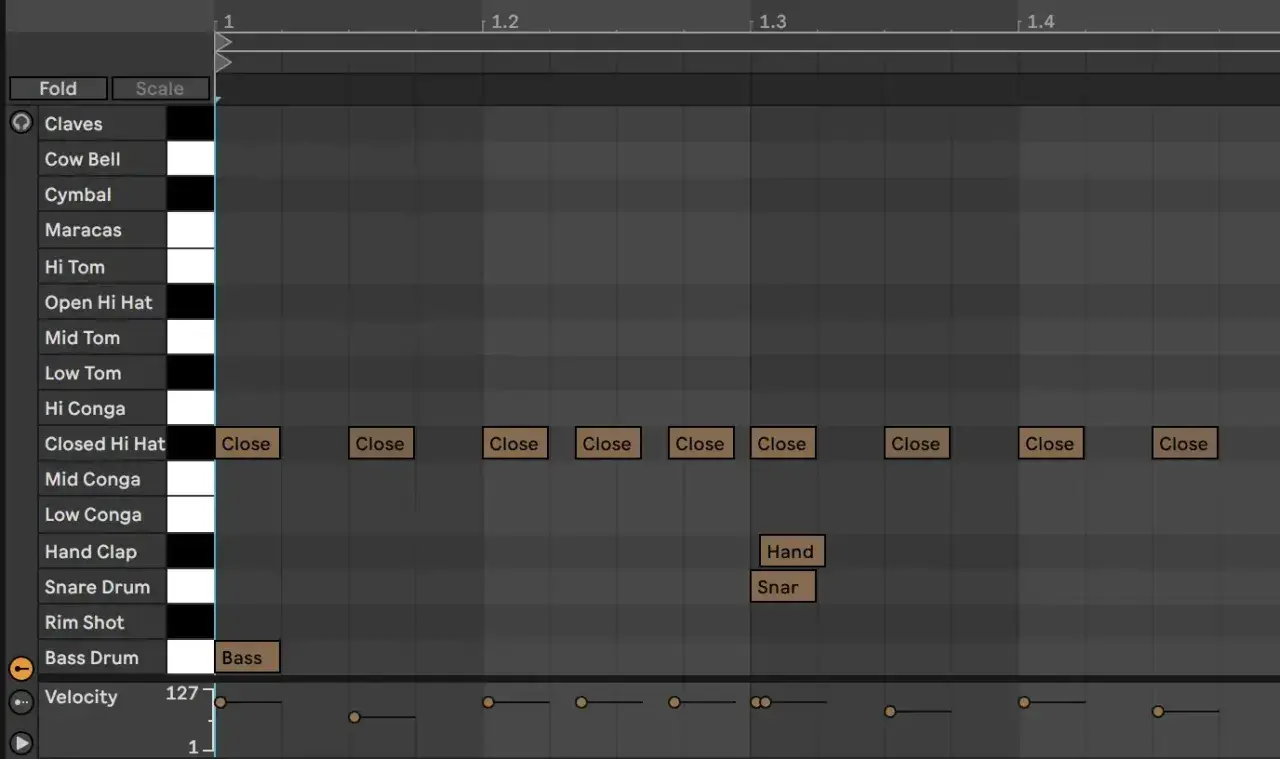Click the Cow Bell white piano key
Viewport: 1280px width, 759px height.
pos(190,159)
